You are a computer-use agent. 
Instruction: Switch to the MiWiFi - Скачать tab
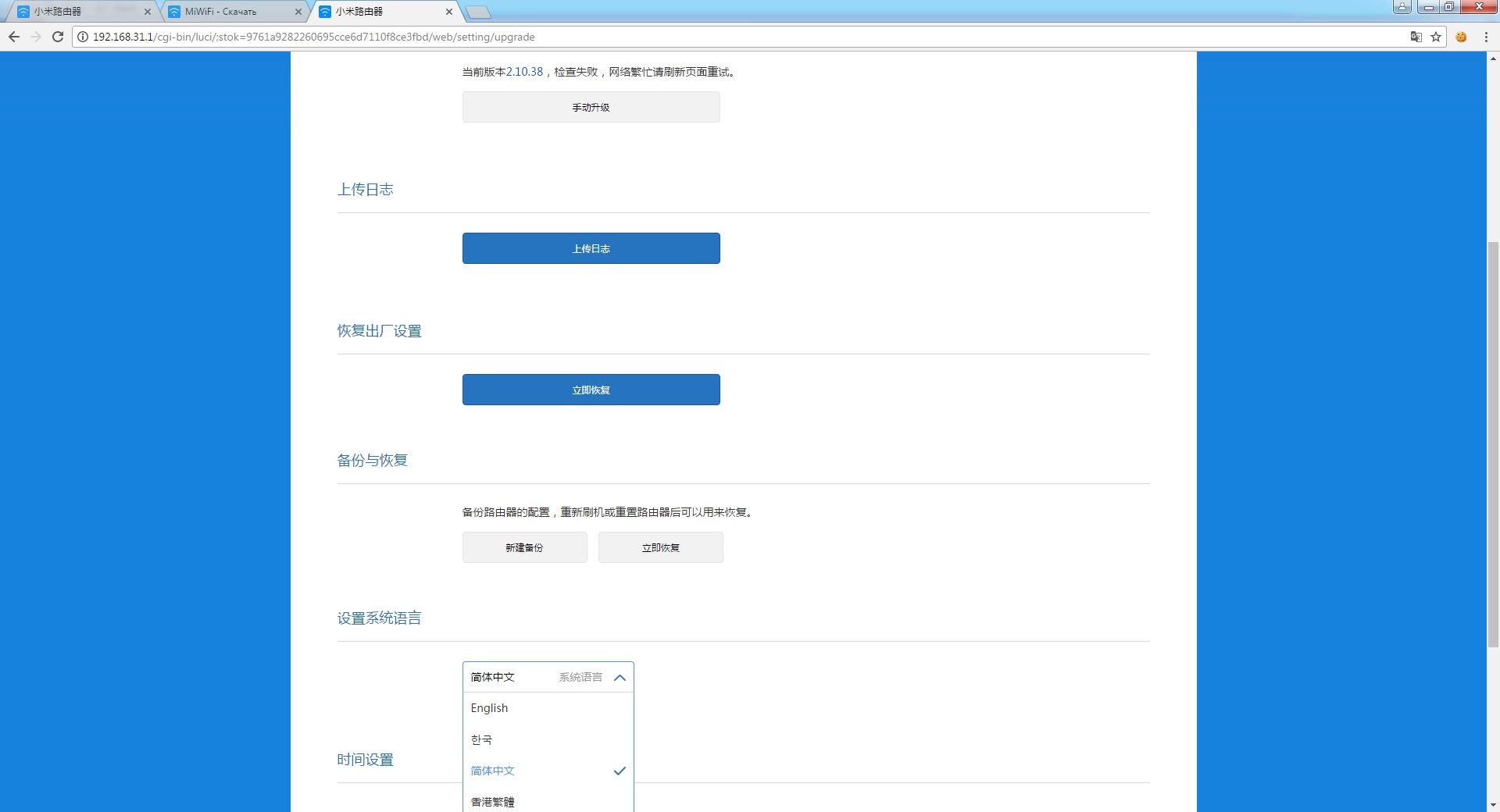227,12
